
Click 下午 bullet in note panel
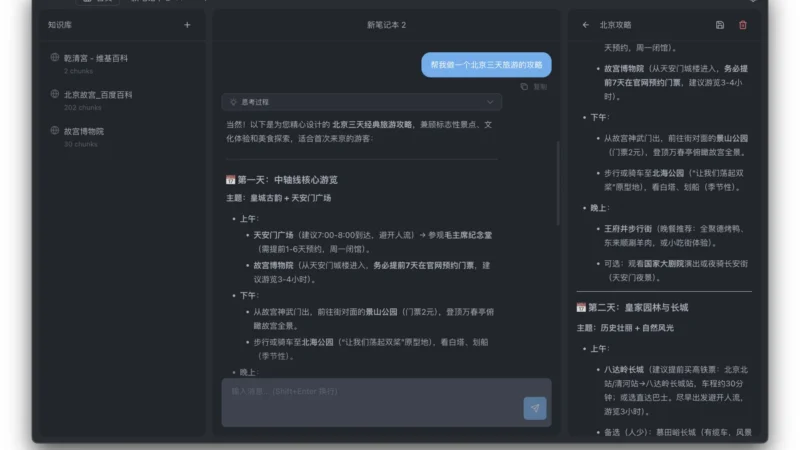[599, 117]
